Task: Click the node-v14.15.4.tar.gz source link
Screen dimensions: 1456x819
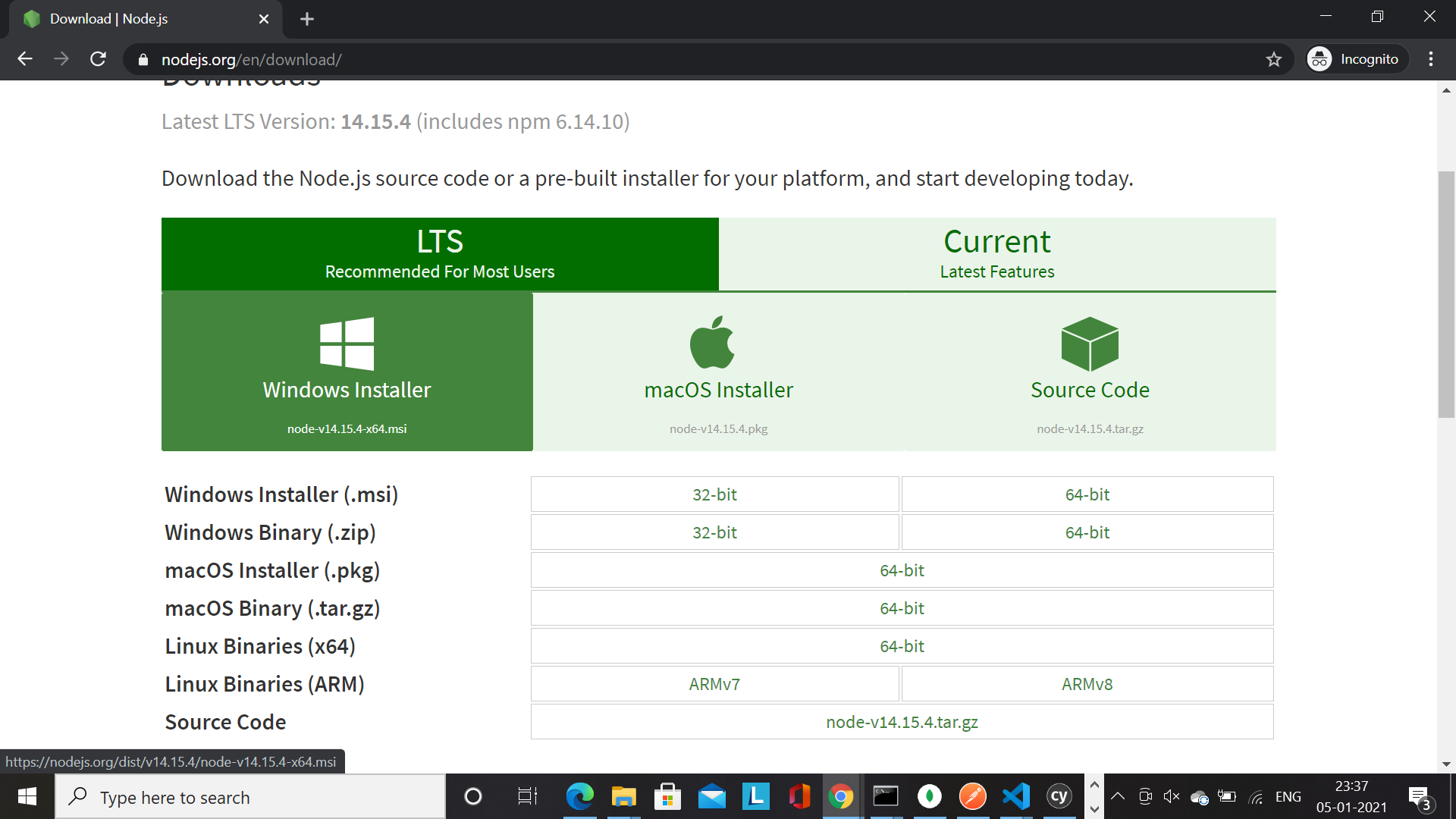Action: (902, 722)
